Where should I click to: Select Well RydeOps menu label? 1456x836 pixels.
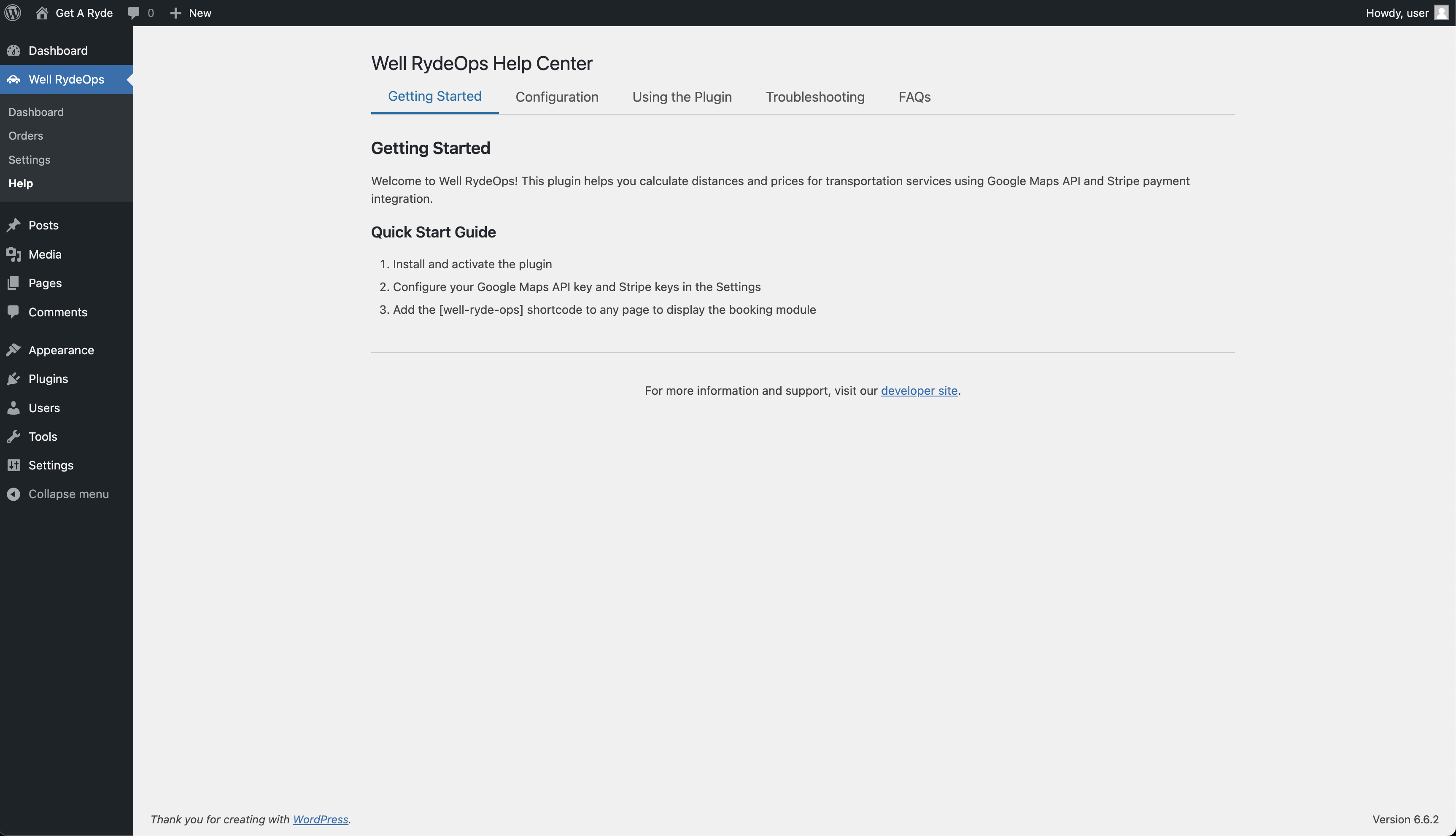click(67, 79)
